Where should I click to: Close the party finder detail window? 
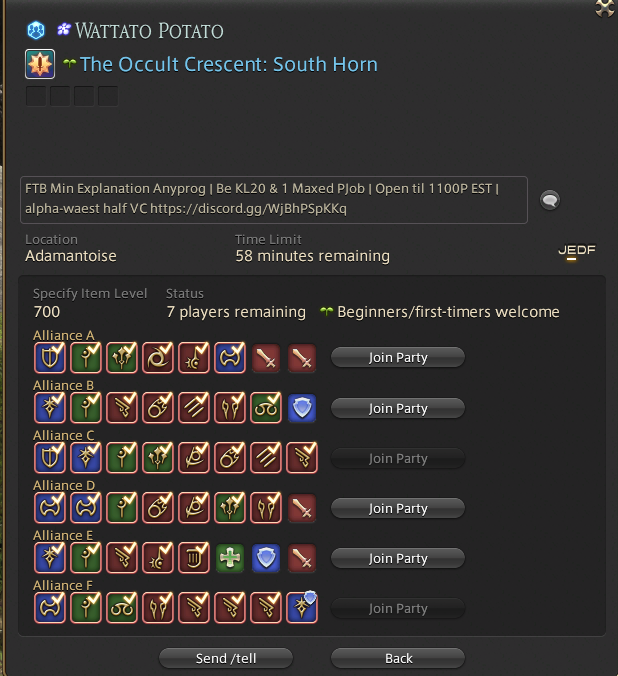pos(605,8)
